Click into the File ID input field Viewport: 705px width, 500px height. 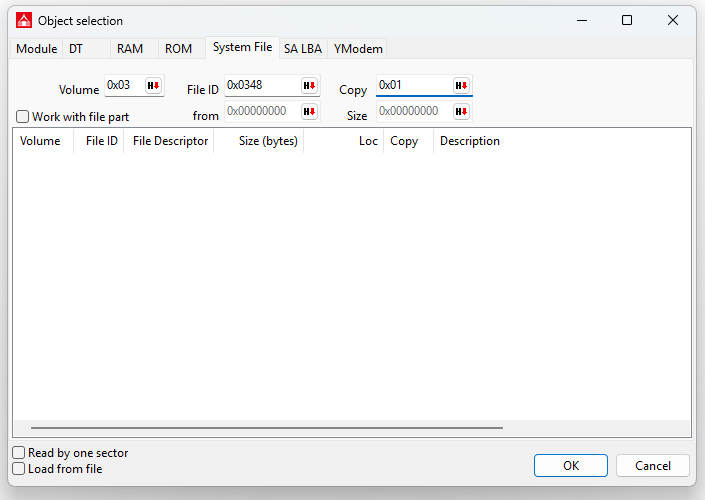click(x=260, y=86)
